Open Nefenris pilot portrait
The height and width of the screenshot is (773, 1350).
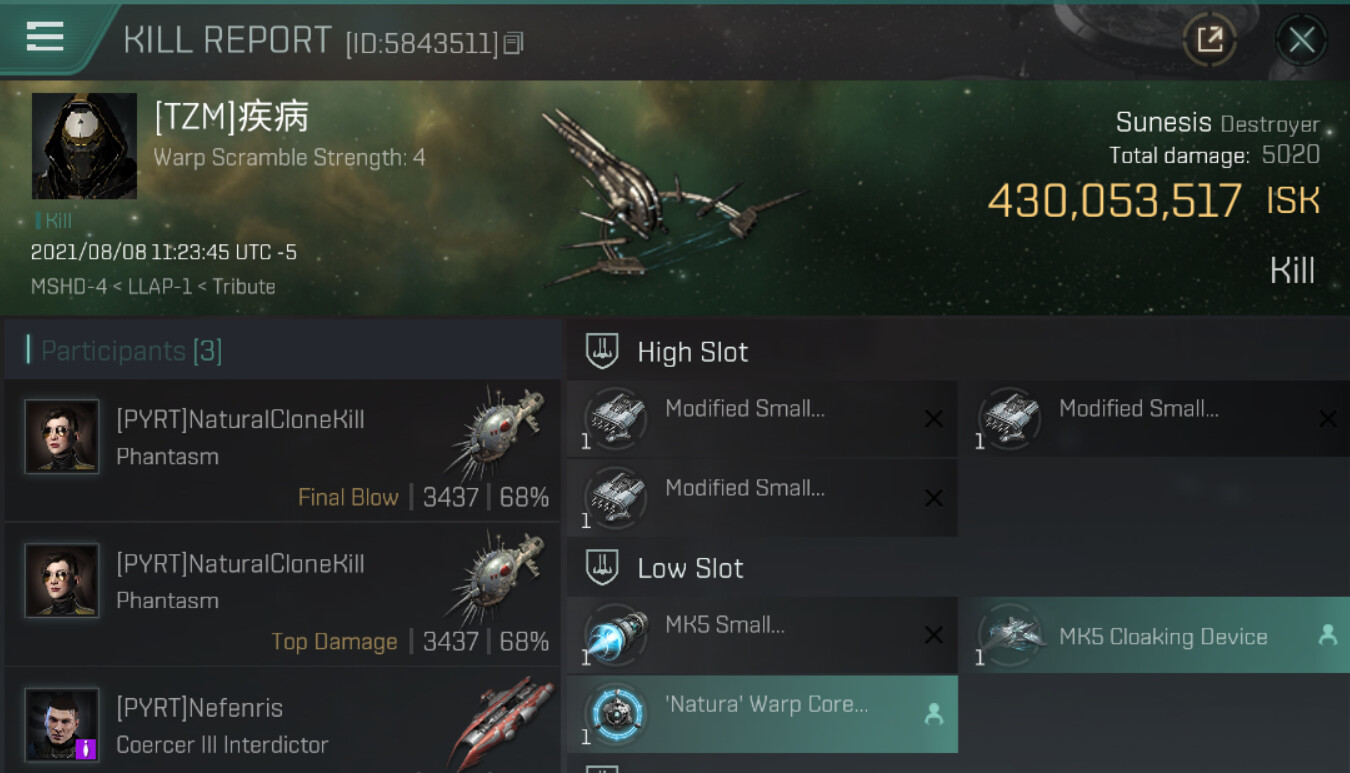coord(62,725)
